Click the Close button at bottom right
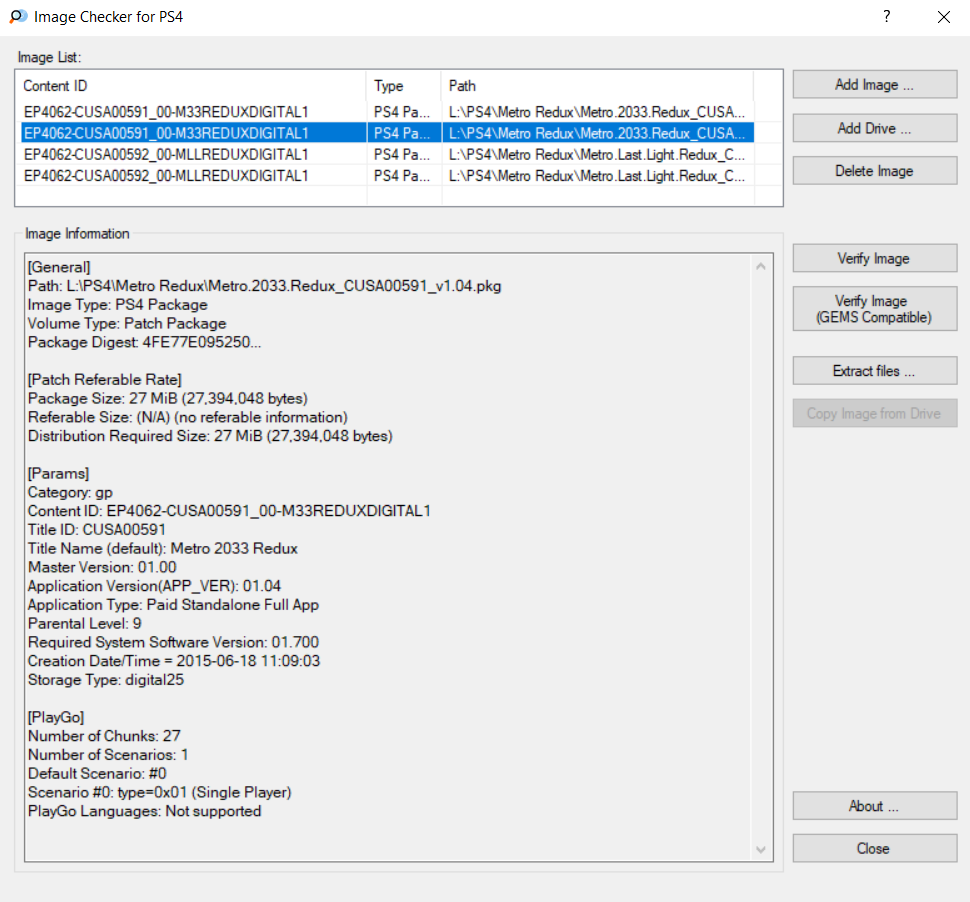Screen dimensions: 970x902 point(874,848)
